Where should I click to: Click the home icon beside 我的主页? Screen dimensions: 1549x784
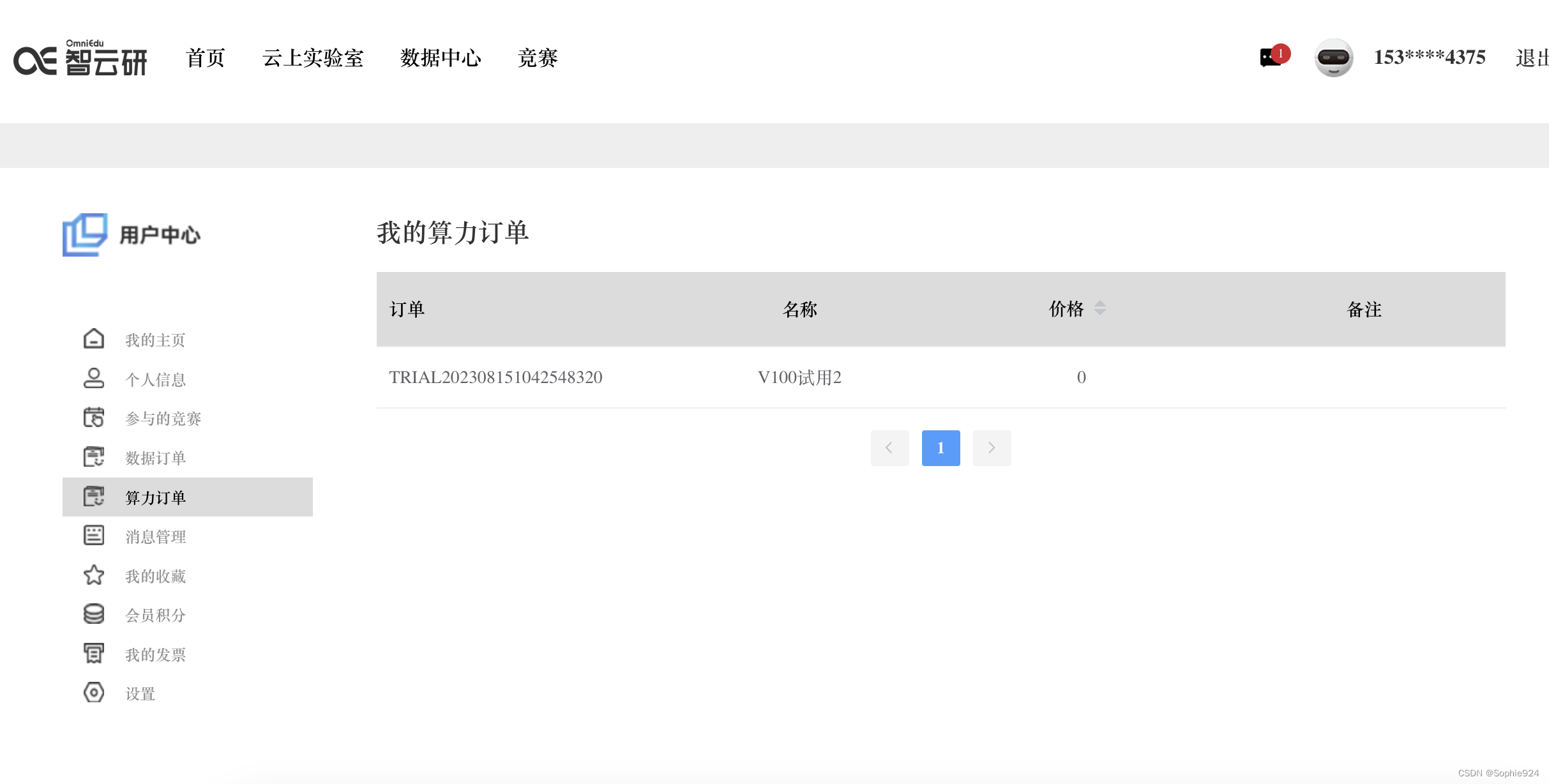click(94, 339)
